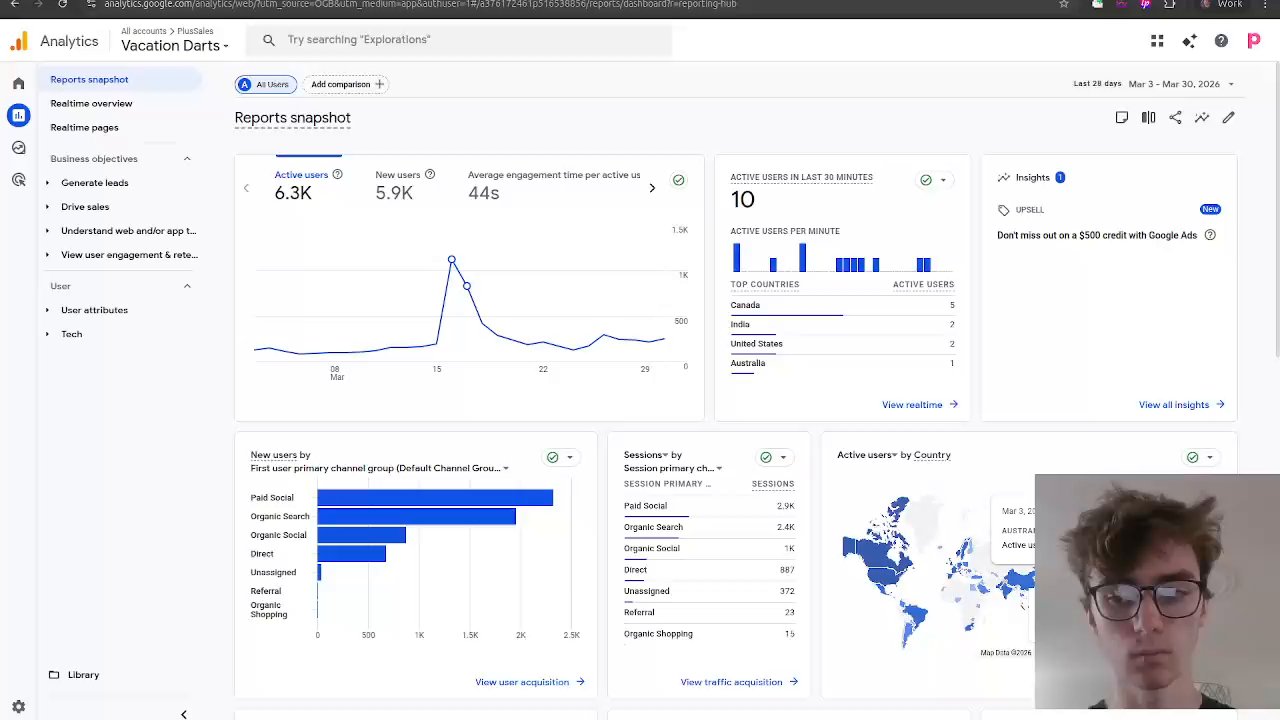Viewport: 1280px width, 720px height.
Task: Click the View realtime link
Action: coord(919,405)
